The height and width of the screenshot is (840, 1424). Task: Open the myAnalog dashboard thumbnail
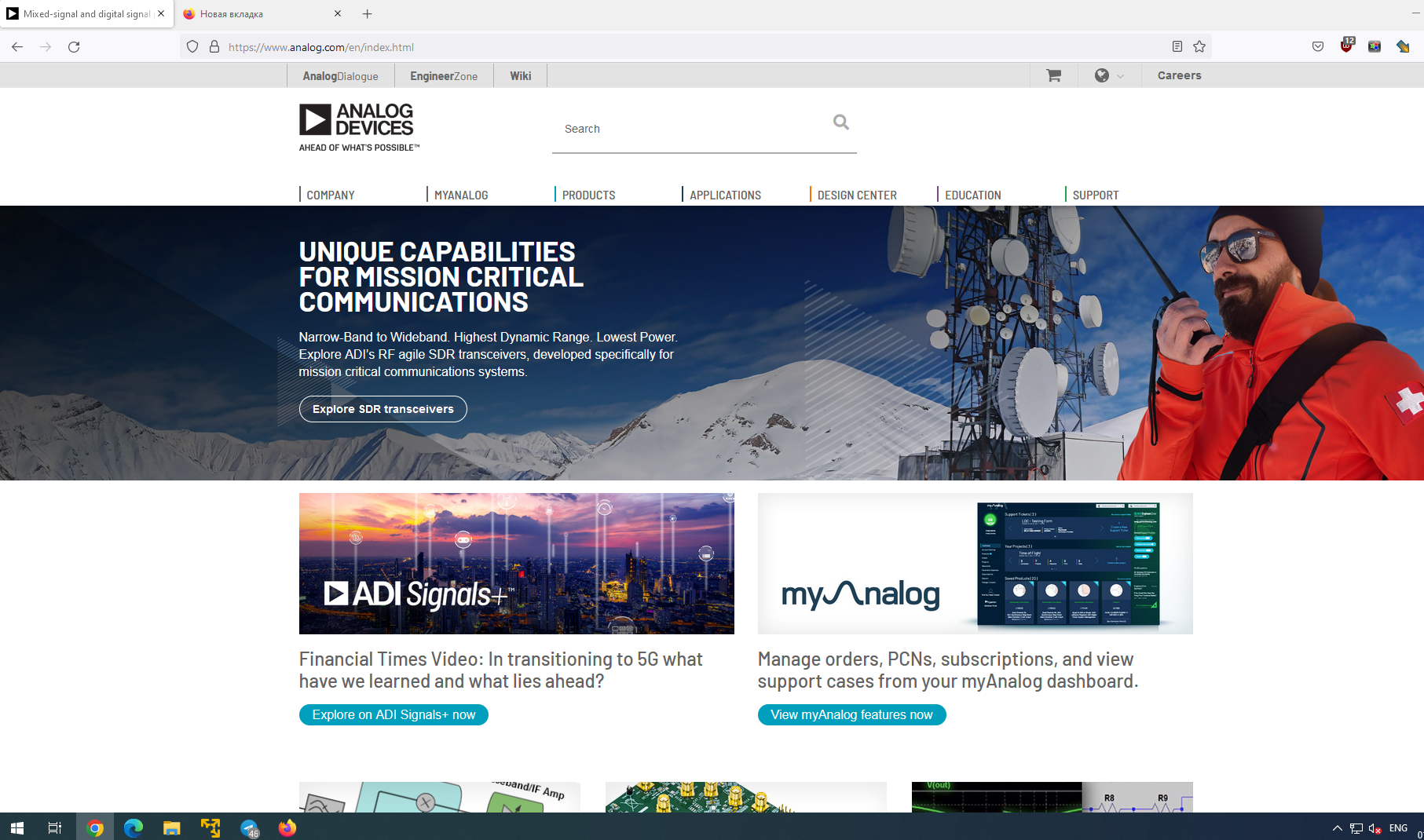tap(976, 564)
